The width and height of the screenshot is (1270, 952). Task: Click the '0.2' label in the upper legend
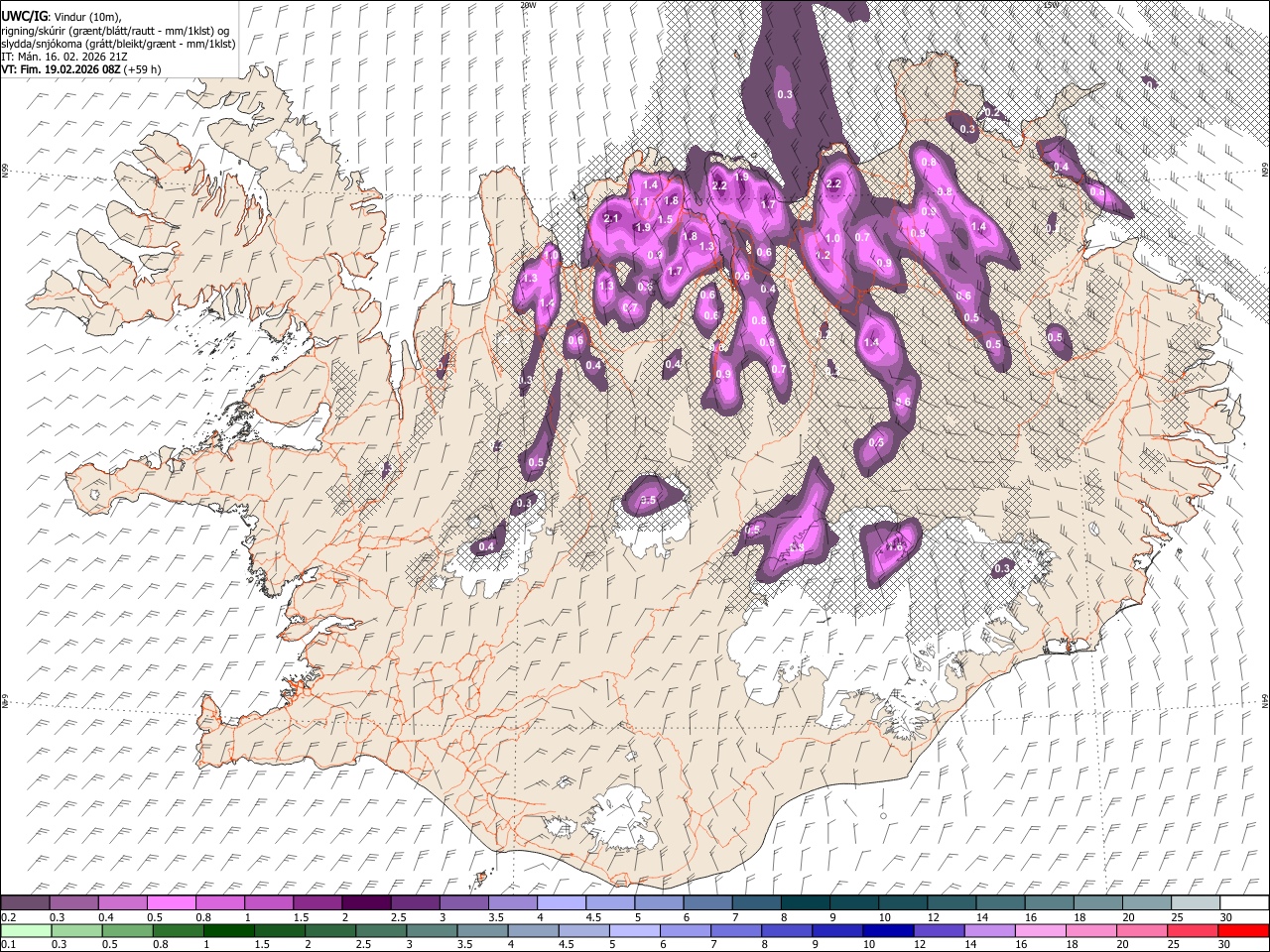pos(9,917)
